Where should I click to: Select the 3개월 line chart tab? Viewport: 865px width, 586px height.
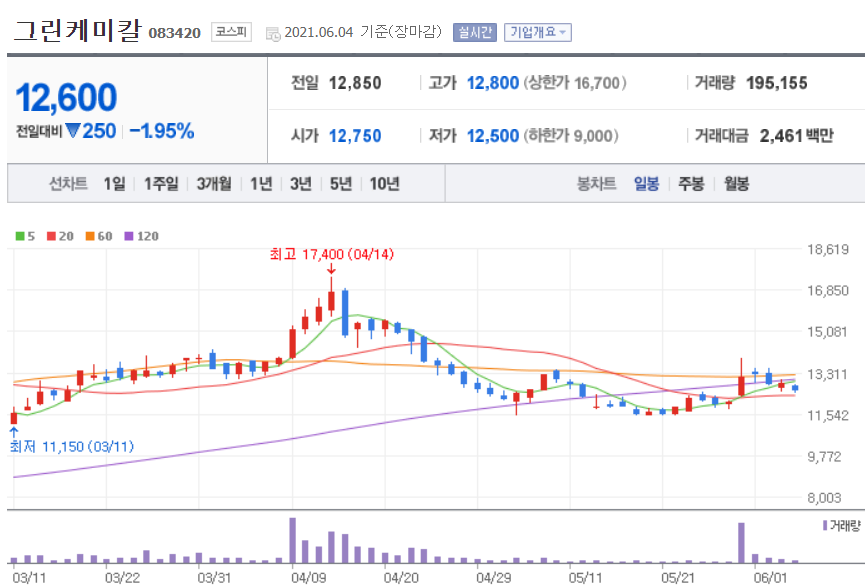tap(214, 183)
